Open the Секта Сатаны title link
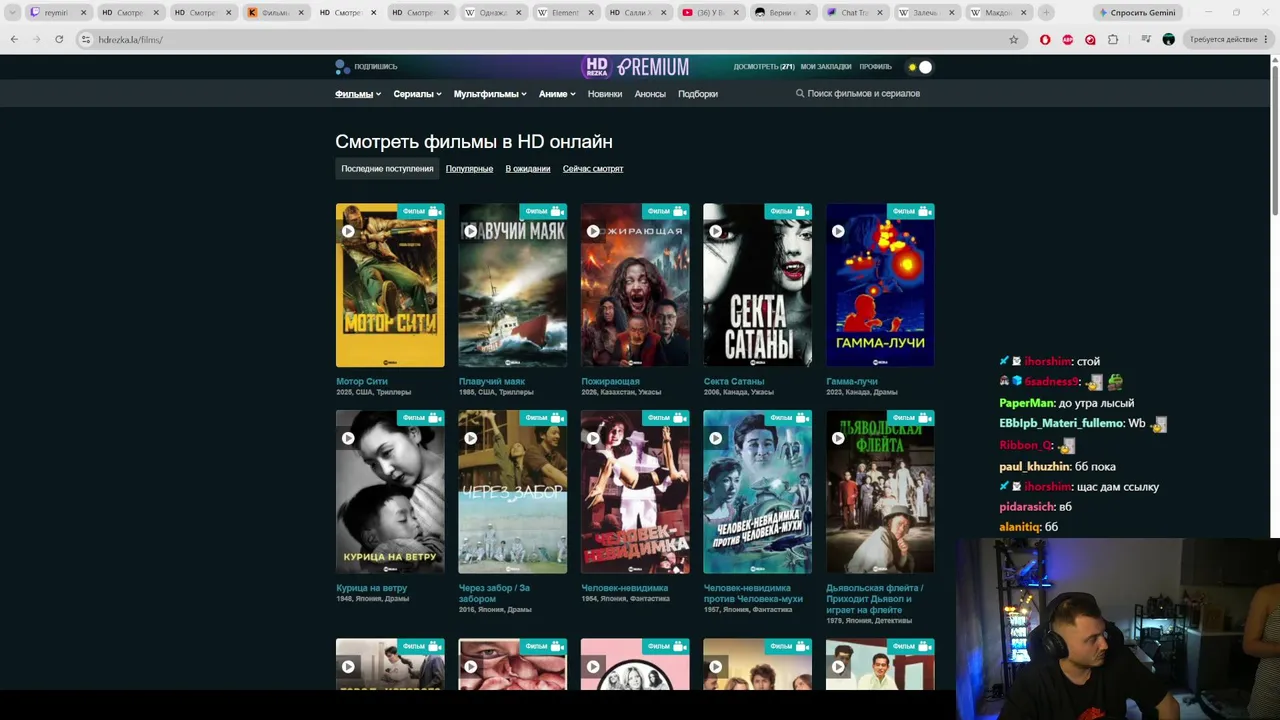Image resolution: width=1280 pixels, height=720 pixels. pos(734,381)
